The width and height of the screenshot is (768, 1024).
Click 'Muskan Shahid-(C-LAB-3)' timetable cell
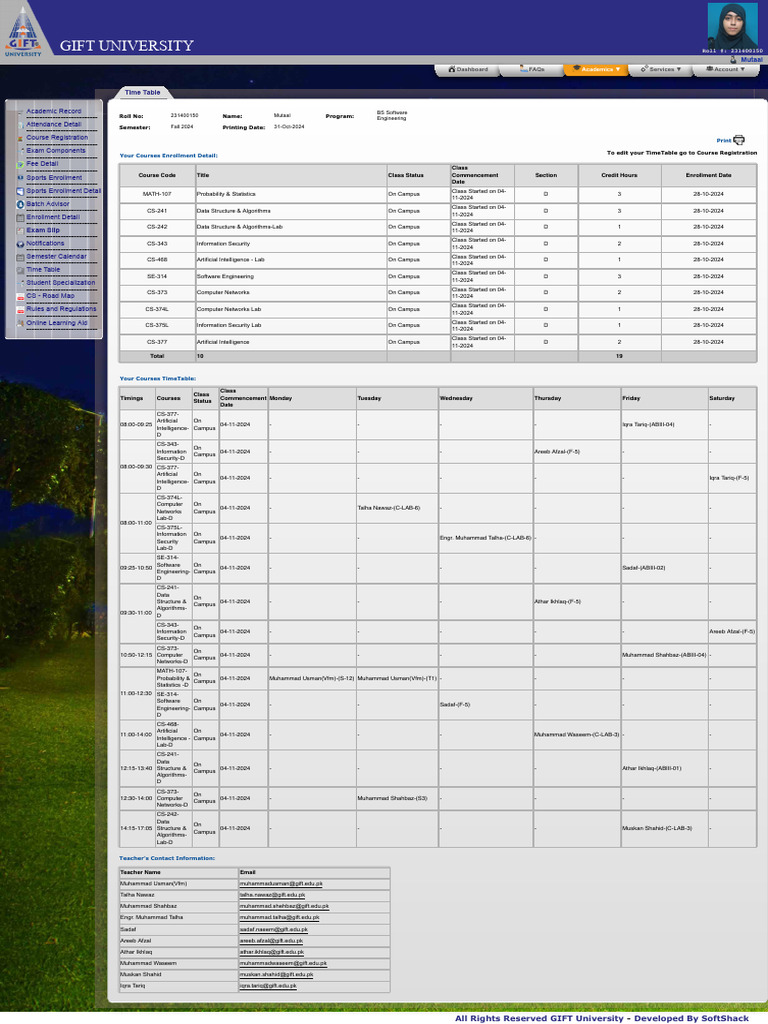pos(664,828)
